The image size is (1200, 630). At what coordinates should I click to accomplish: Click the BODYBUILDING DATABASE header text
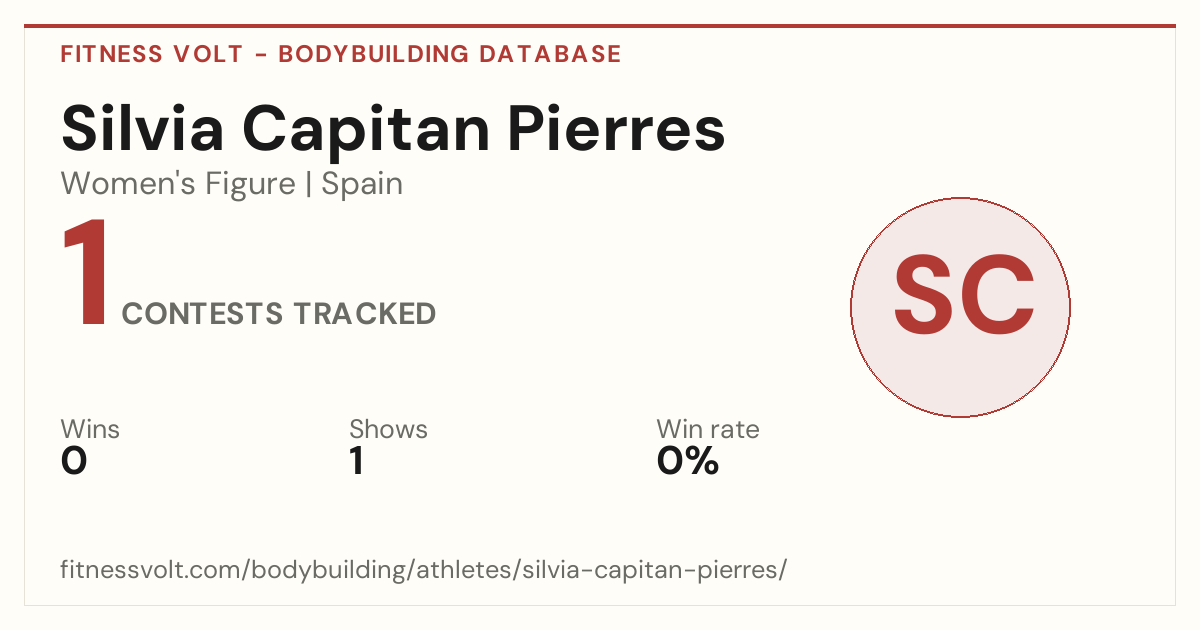click(x=450, y=54)
